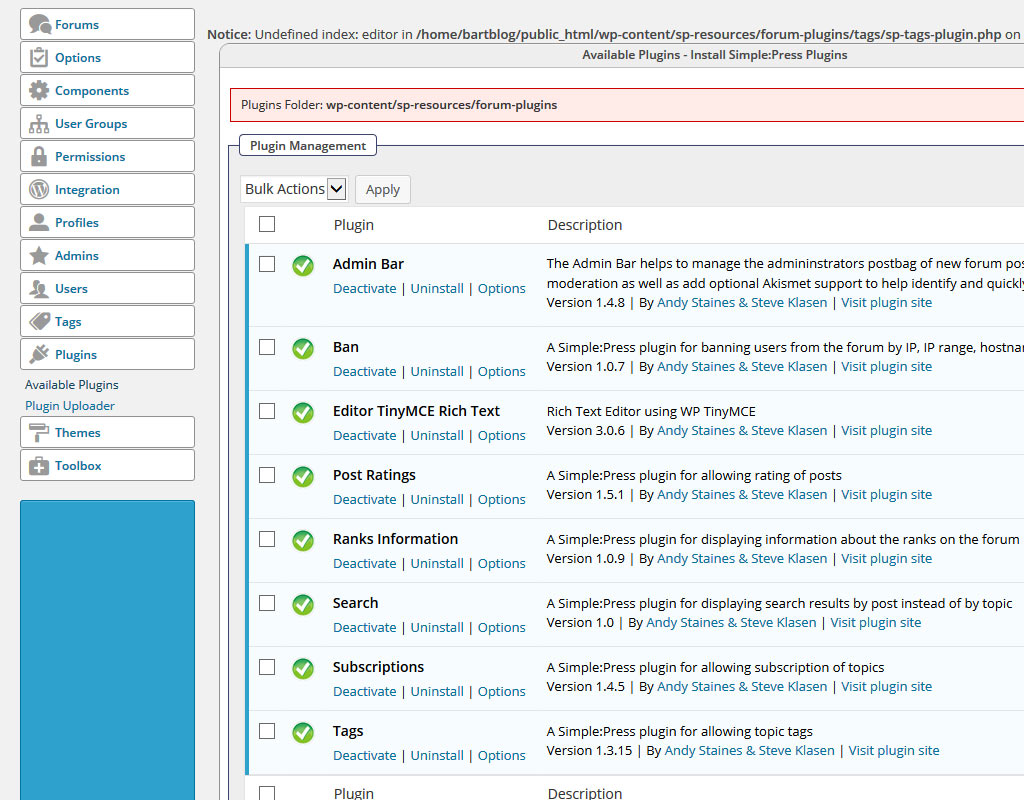Click the User Groups hierarchy icon

(x=39, y=123)
